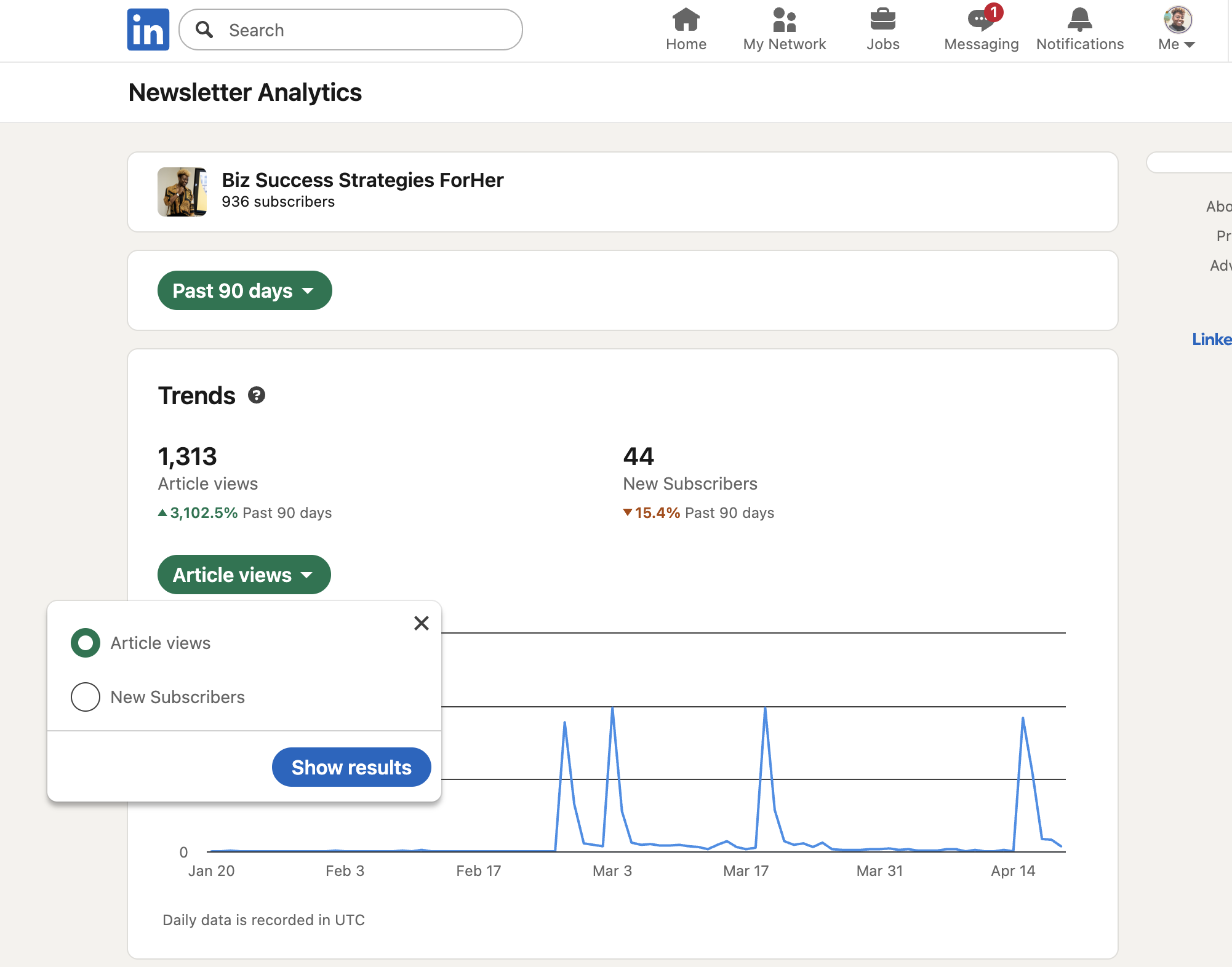The width and height of the screenshot is (1232, 967).
Task: Click the Show results button
Action: [351, 767]
